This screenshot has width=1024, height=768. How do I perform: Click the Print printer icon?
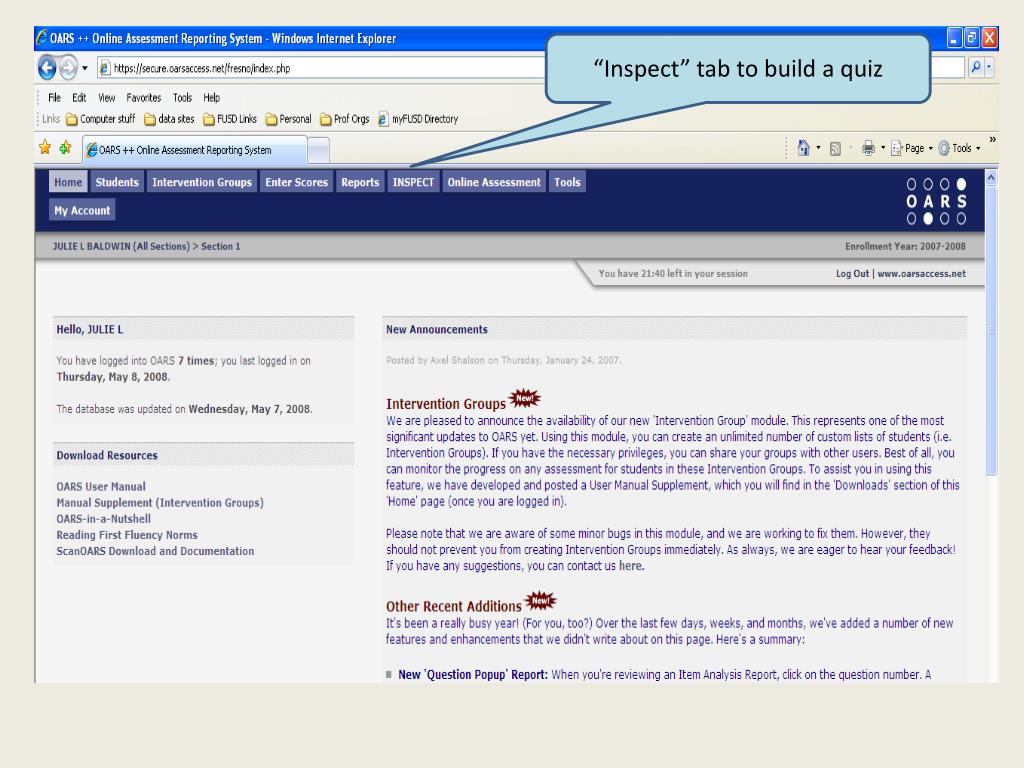pyautogui.click(x=868, y=148)
